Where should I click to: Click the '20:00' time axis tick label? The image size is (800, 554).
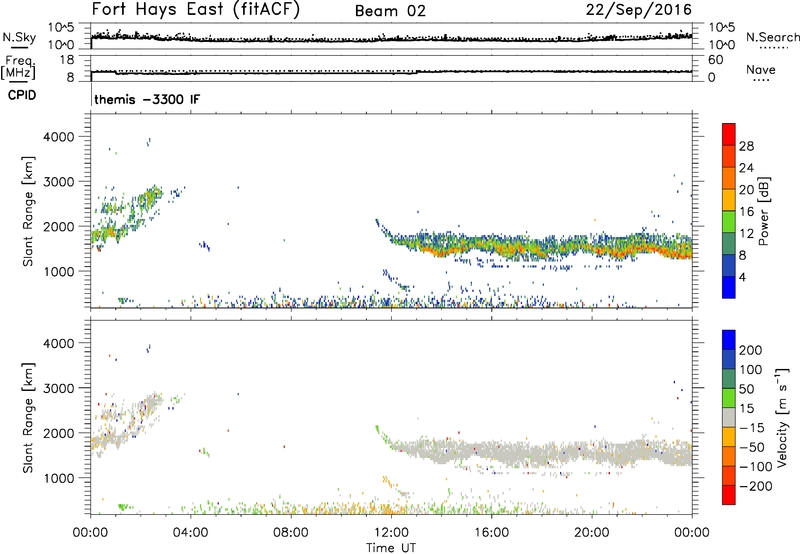tap(592, 533)
